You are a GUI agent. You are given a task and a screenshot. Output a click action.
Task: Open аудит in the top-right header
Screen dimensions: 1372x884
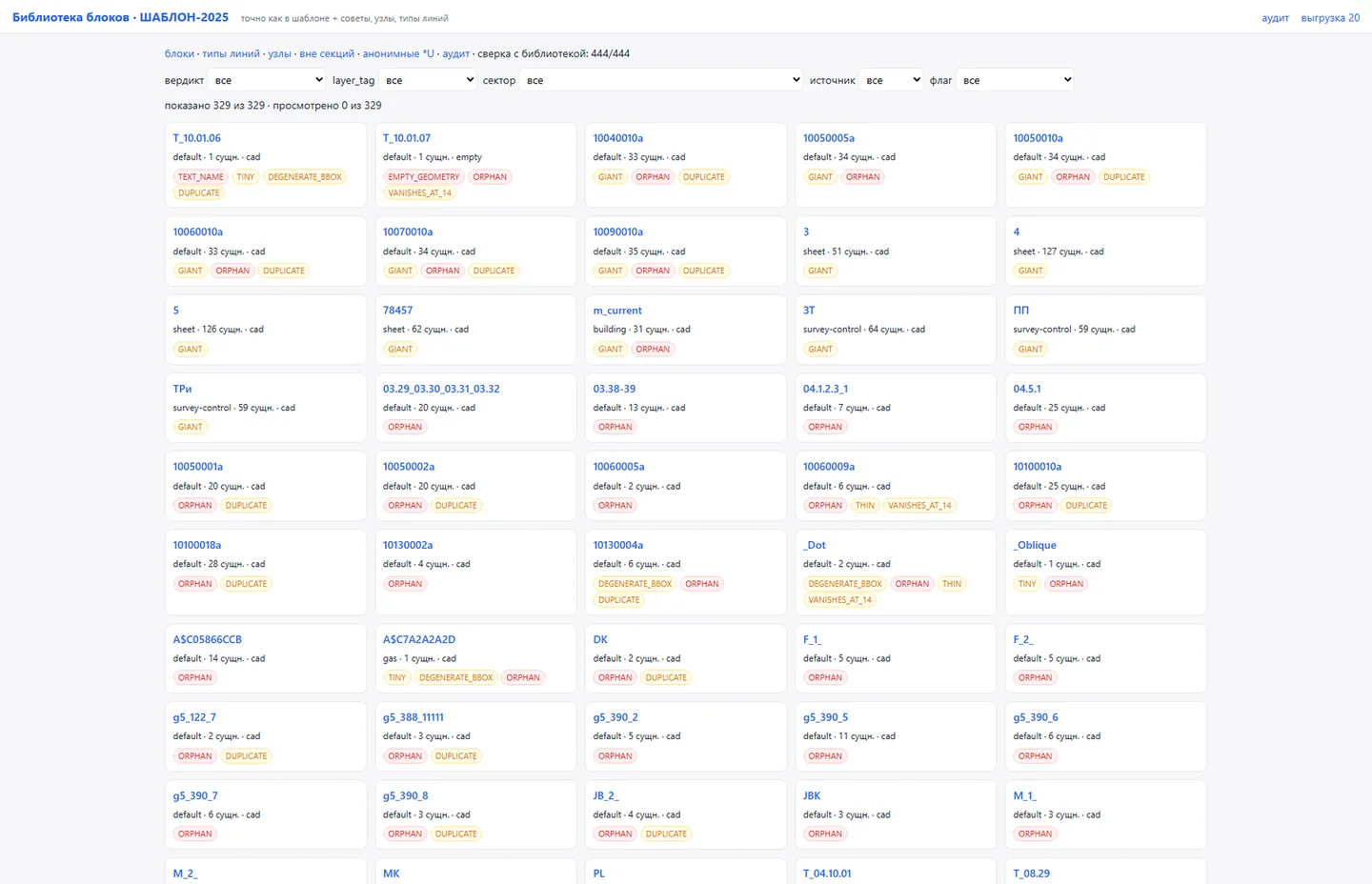pos(1275,18)
